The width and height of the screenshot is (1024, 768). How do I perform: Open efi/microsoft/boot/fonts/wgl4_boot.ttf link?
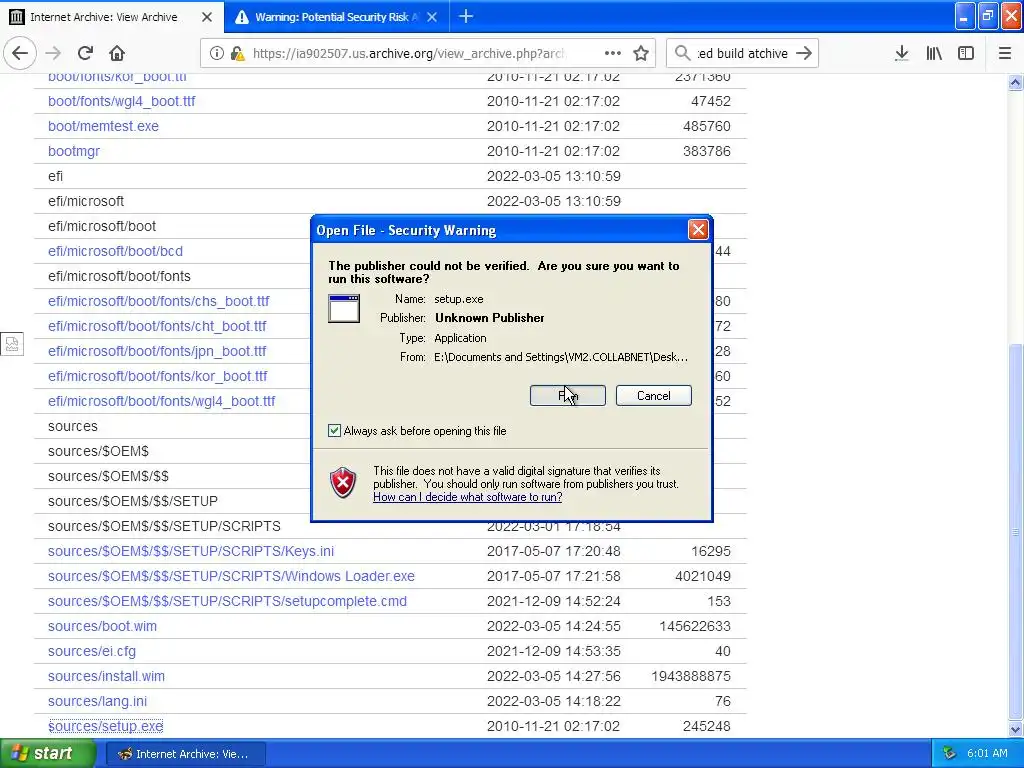pyautogui.click(x=161, y=401)
